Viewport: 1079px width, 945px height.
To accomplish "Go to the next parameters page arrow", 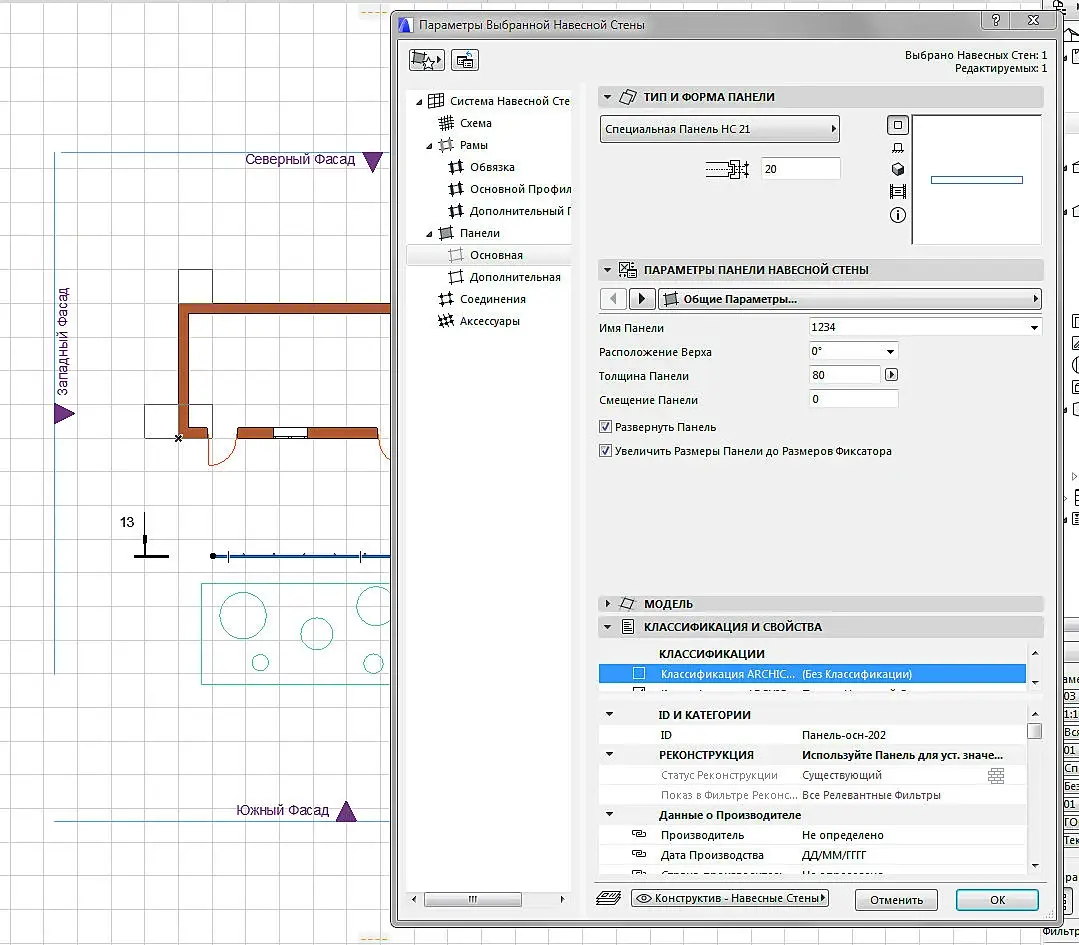I will coord(642,299).
